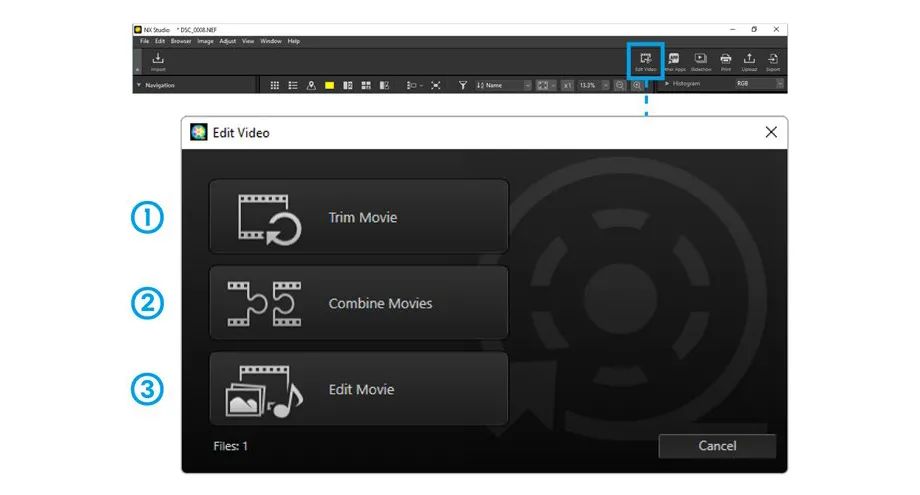Open the Image menu
The image size is (920, 495).
(x=205, y=42)
